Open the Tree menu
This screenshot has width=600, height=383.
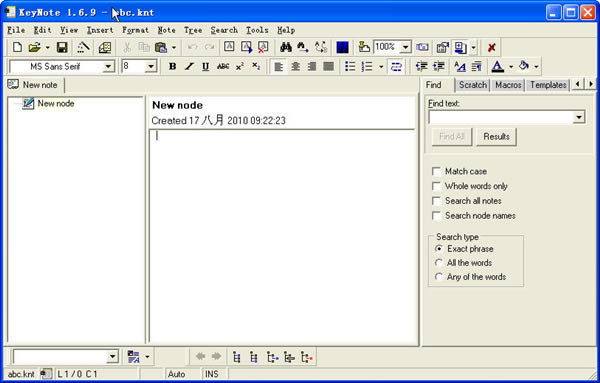pyautogui.click(x=193, y=30)
